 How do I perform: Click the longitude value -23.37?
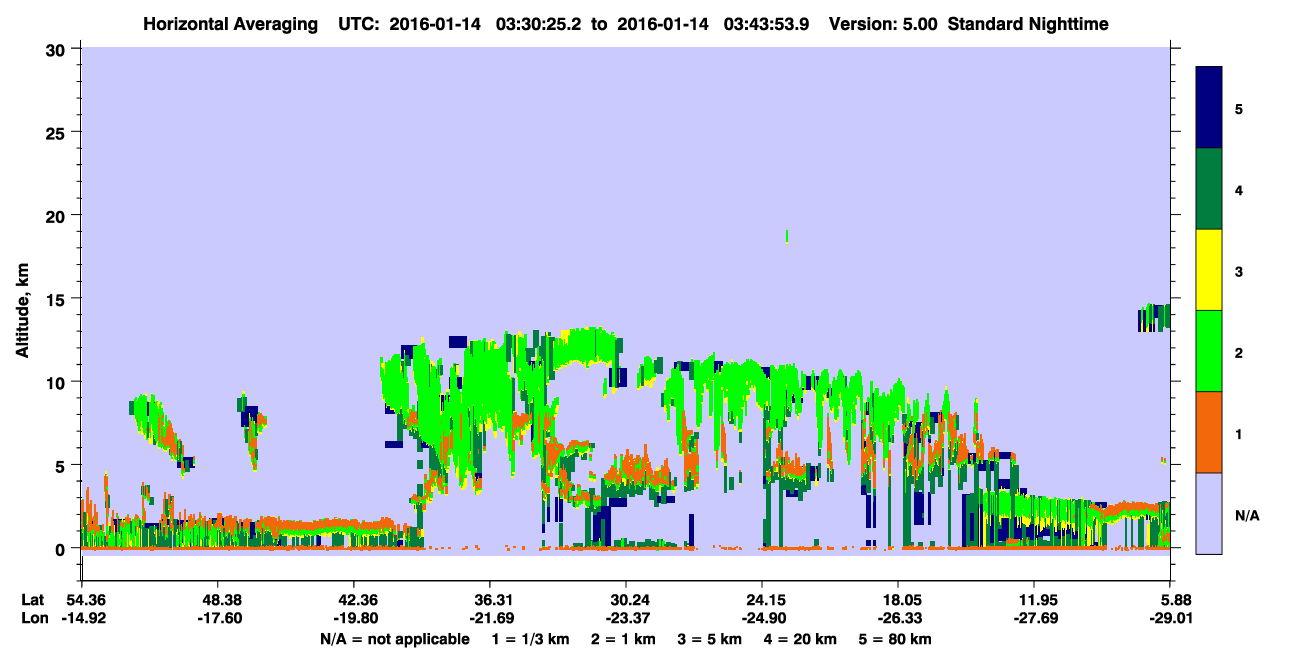(x=626, y=618)
